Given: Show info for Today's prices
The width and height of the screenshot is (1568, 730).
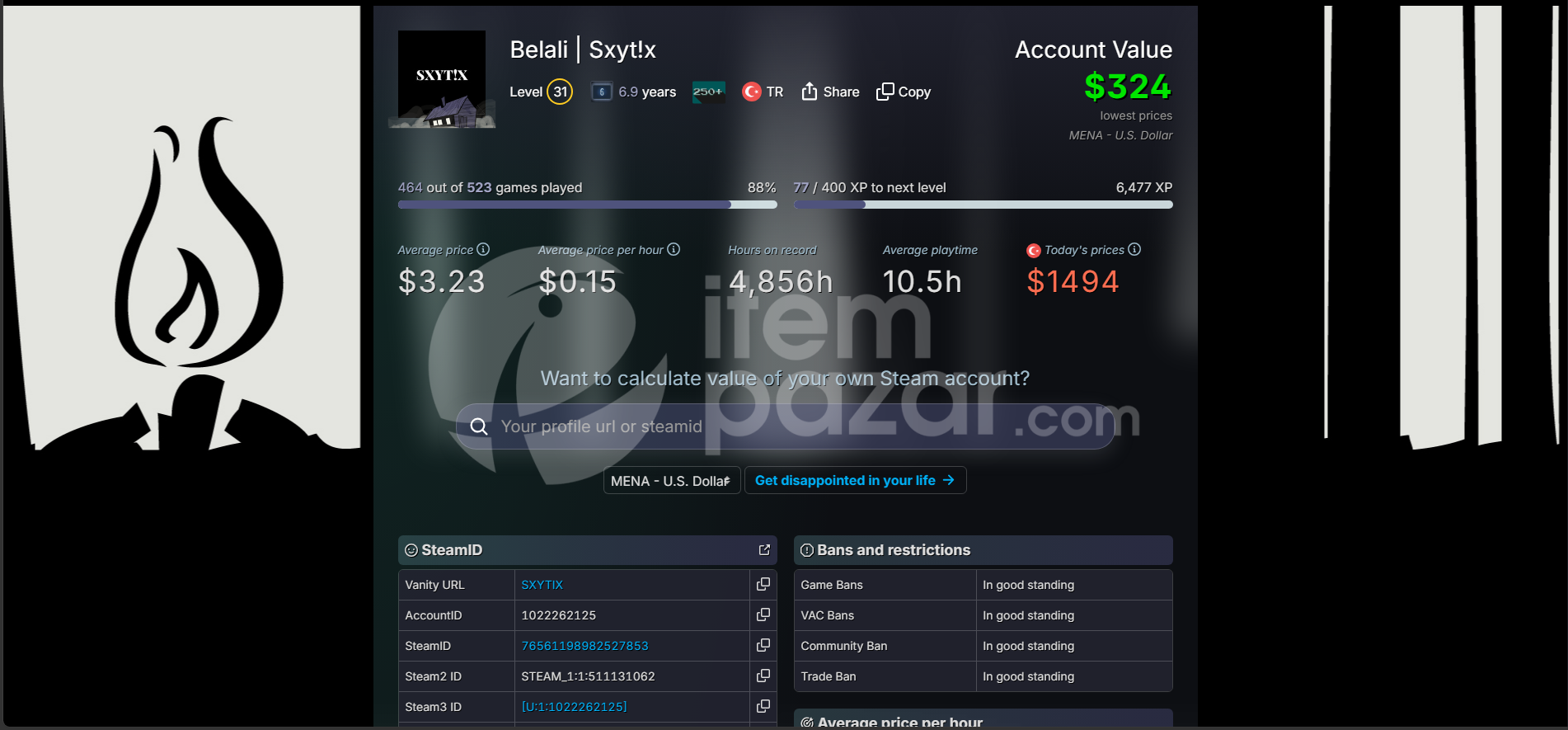Looking at the screenshot, I should (x=1134, y=249).
